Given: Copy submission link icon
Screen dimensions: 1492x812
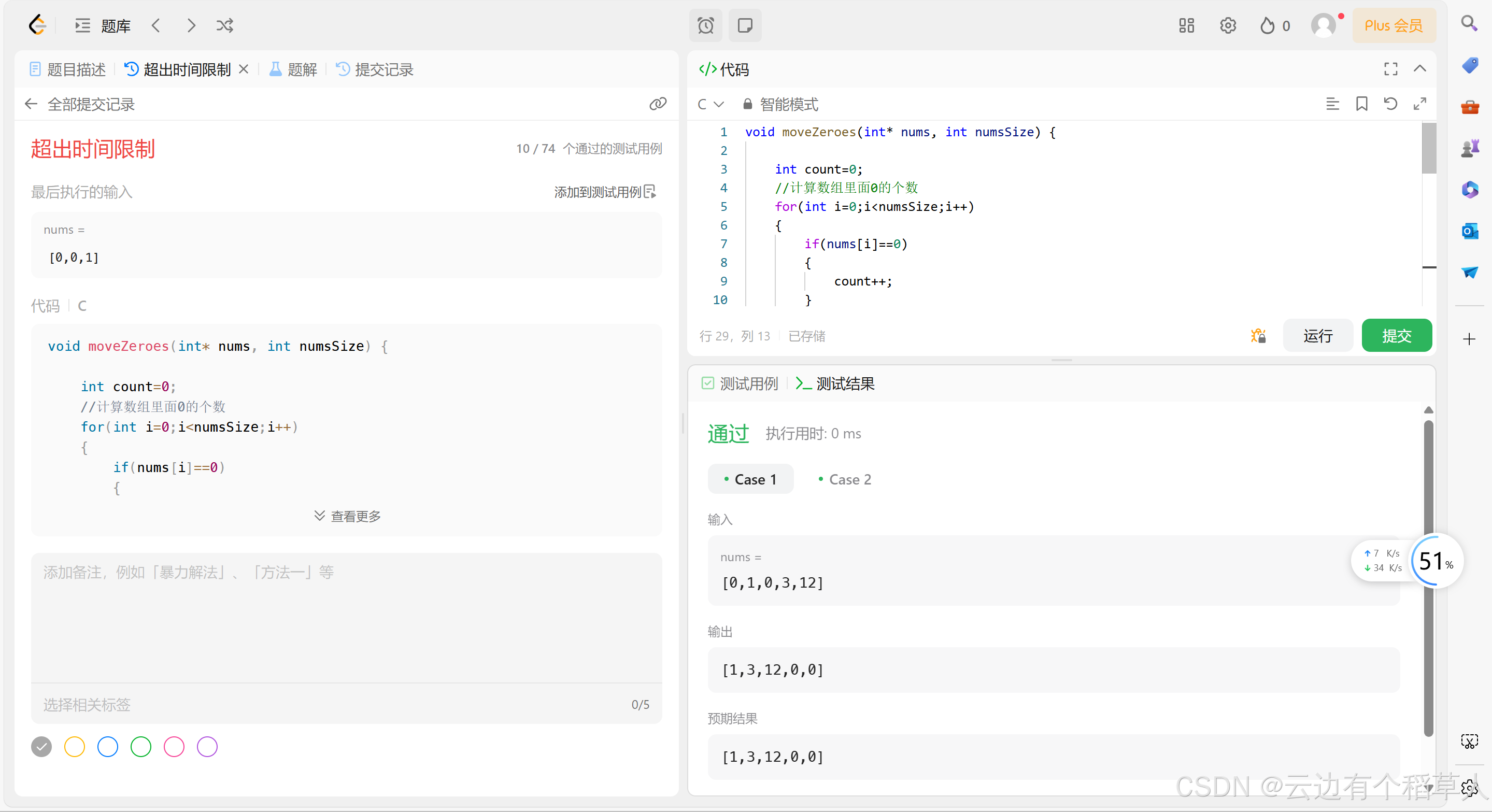Looking at the screenshot, I should (x=658, y=104).
